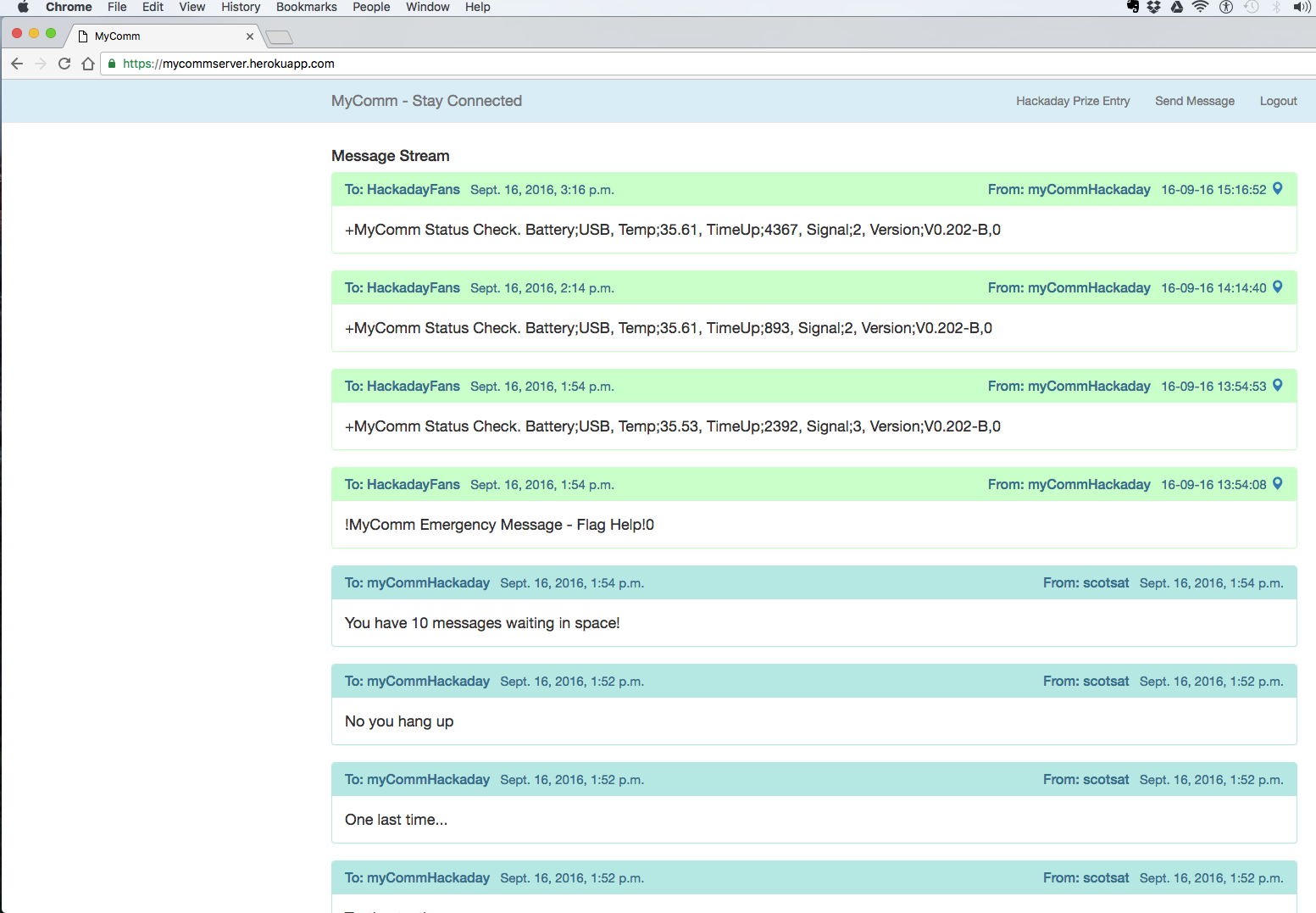Open the File menu
1316x913 pixels.
pos(117,7)
